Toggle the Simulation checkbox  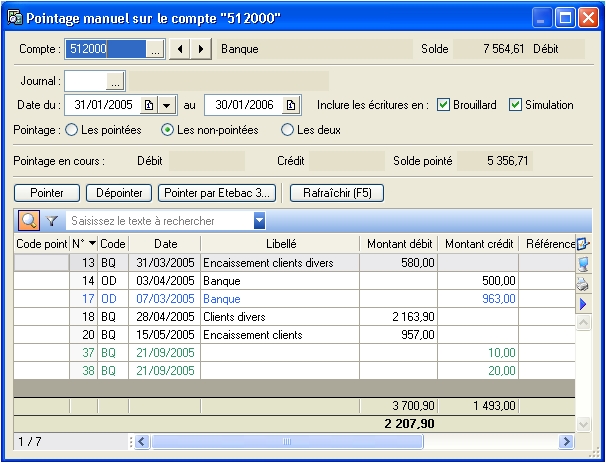(515, 105)
